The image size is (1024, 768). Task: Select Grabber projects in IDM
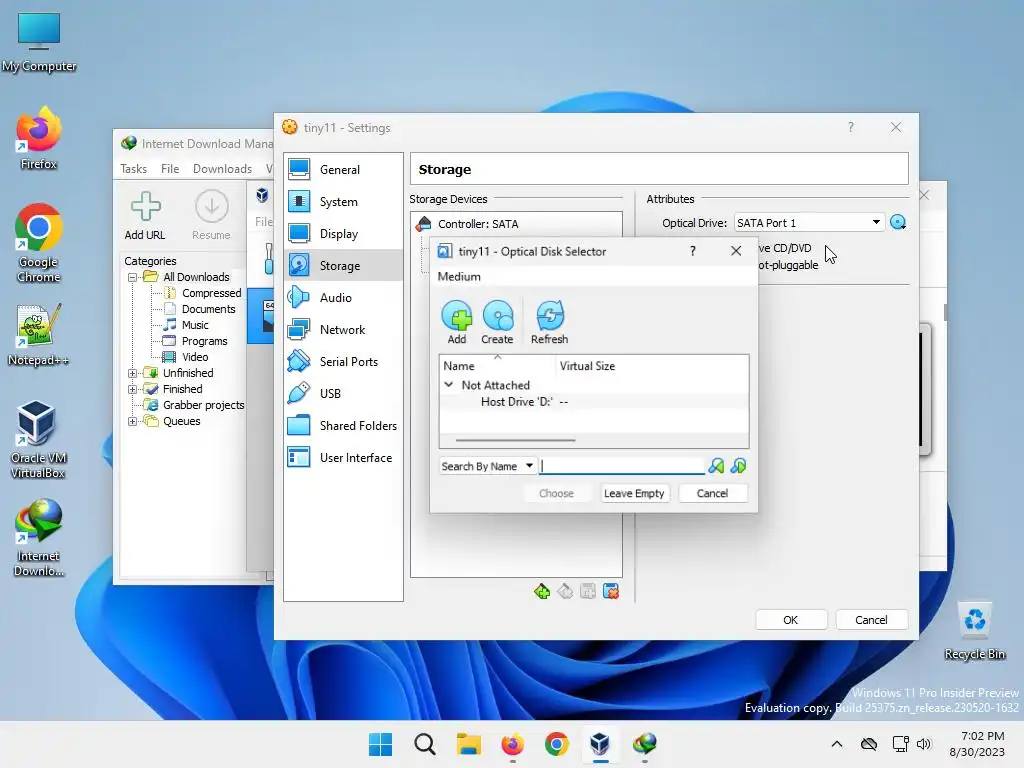(203, 405)
